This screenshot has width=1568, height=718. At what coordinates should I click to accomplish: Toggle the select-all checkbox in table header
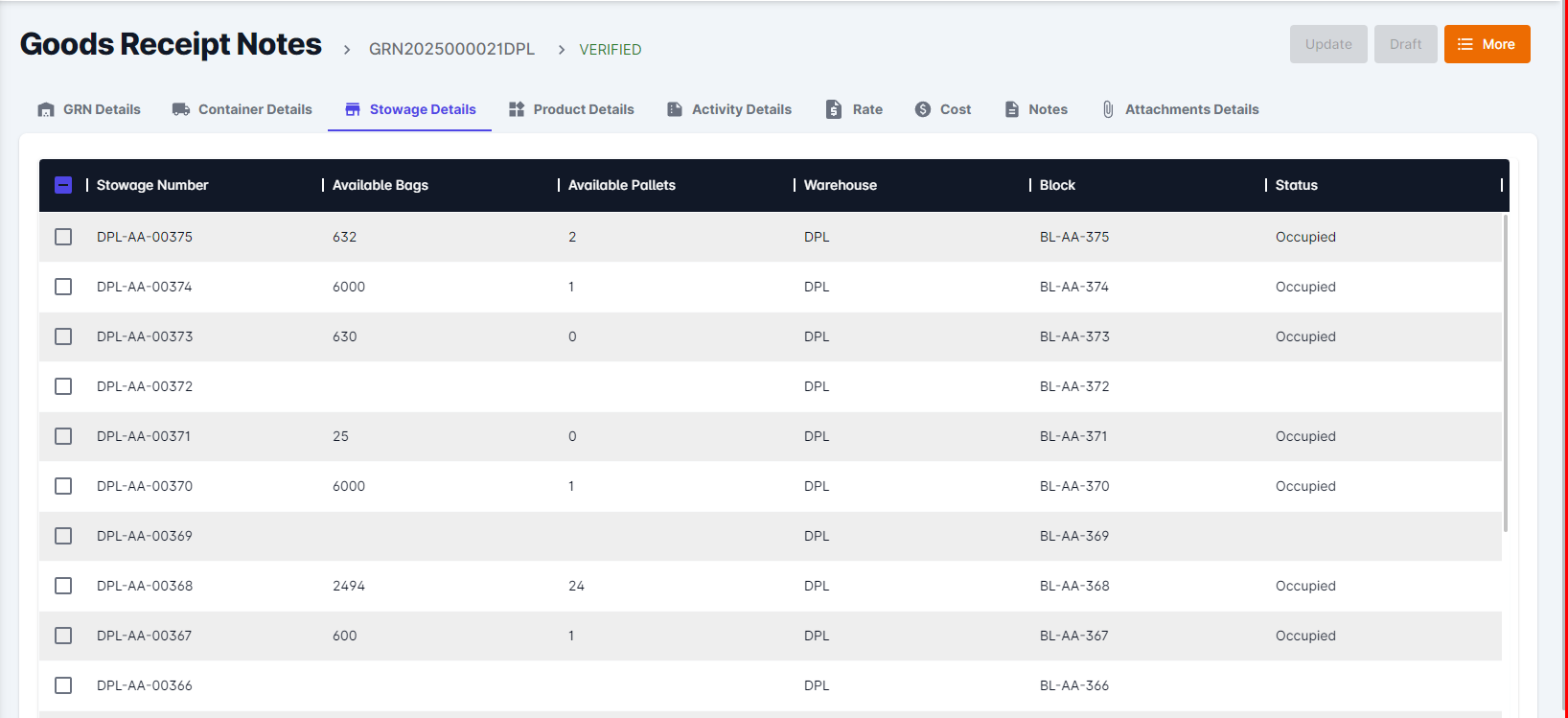[x=63, y=185]
